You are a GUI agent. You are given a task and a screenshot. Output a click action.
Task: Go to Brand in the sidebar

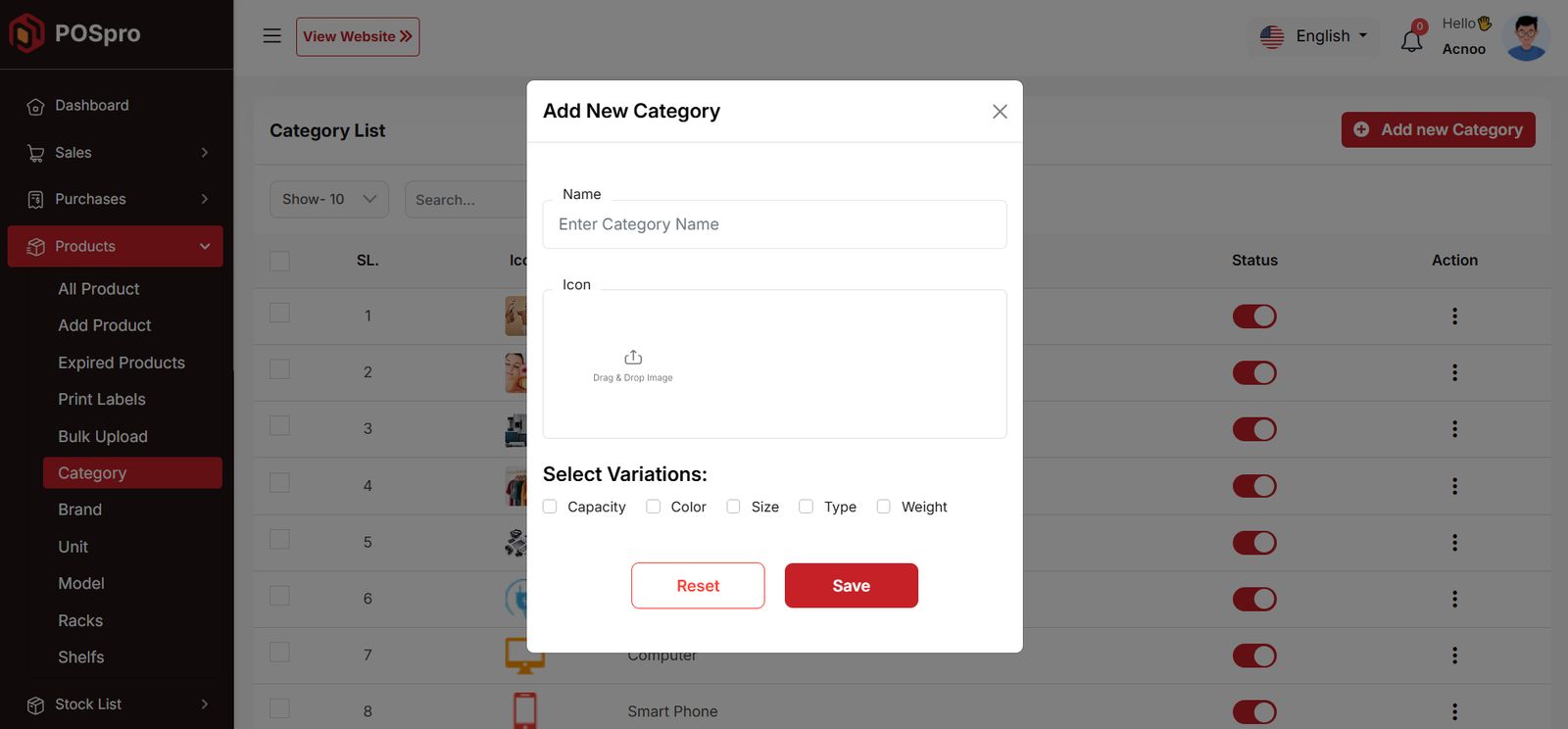point(79,510)
